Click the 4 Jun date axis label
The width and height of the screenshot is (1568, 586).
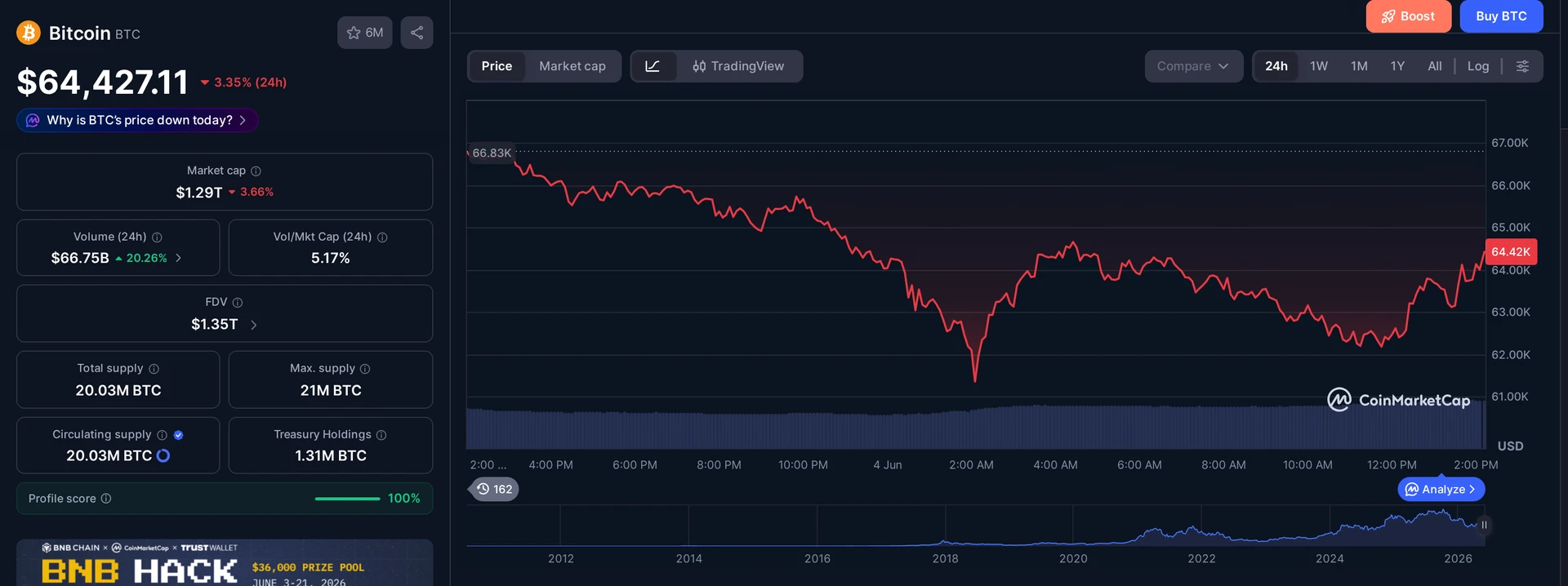tap(888, 465)
